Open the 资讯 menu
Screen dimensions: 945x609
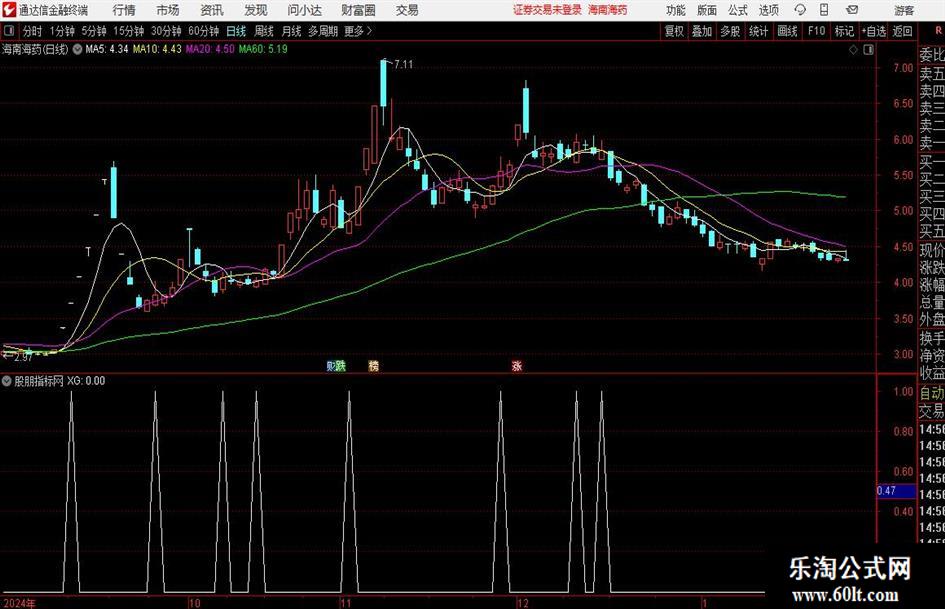point(212,10)
